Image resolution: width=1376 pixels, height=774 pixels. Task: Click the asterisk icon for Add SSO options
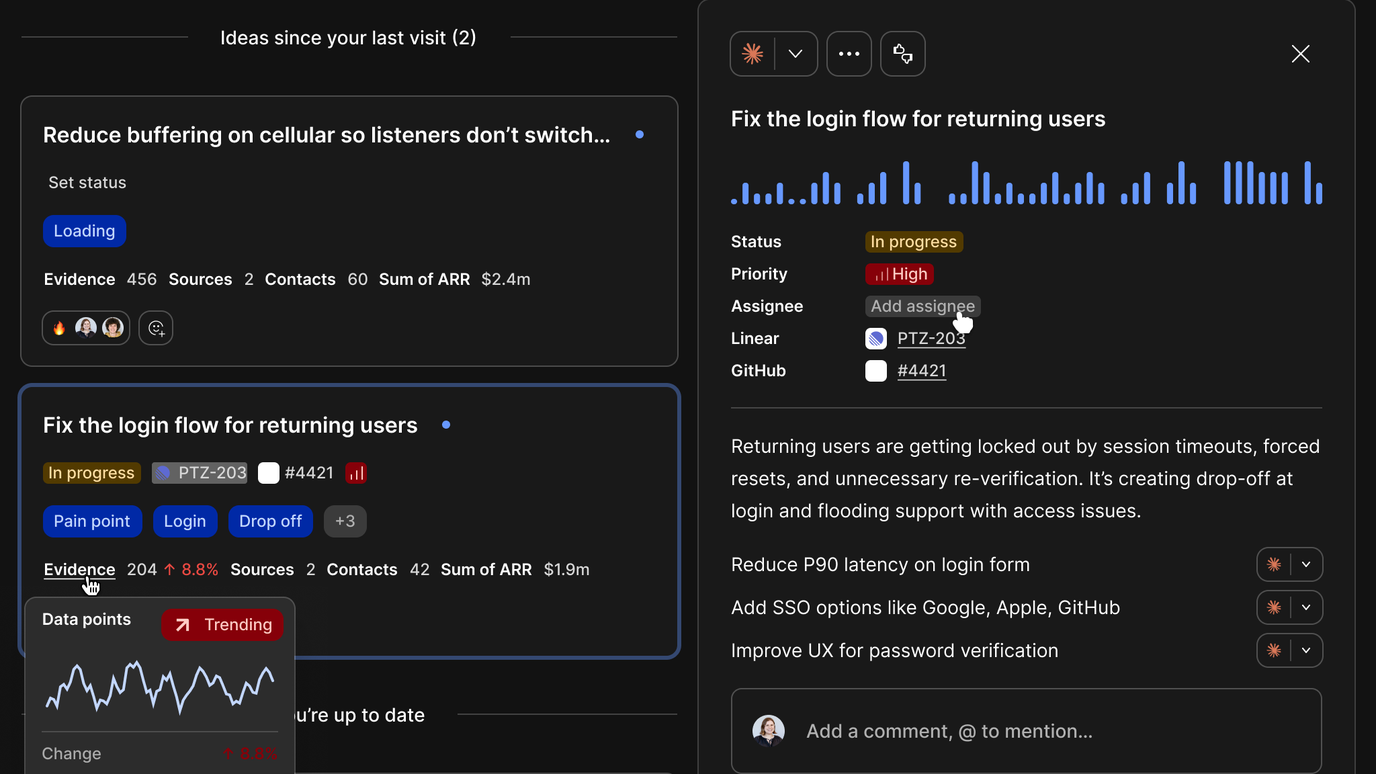click(1274, 608)
